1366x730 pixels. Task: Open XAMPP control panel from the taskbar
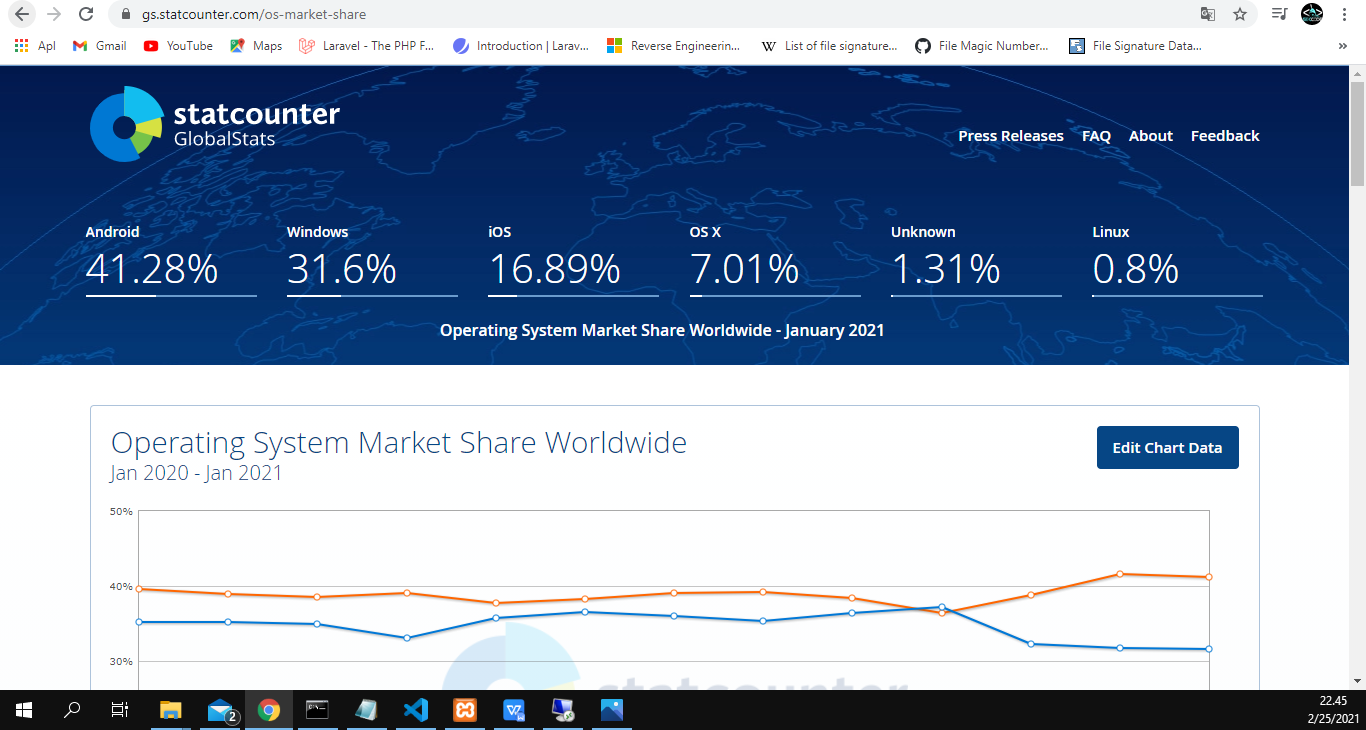pos(464,710)
